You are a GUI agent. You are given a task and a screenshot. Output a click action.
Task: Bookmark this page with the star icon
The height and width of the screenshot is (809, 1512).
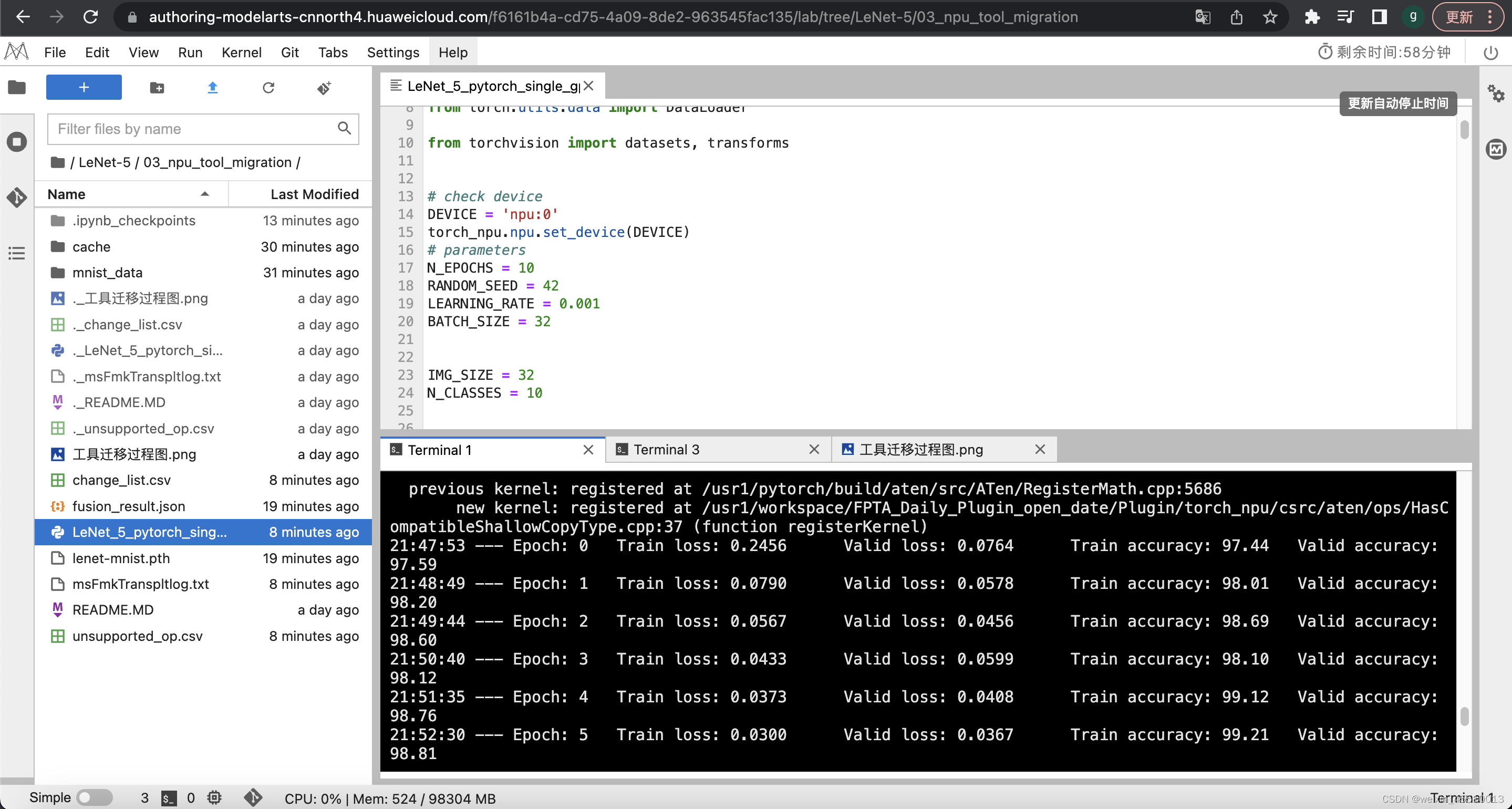point(1270,17)
